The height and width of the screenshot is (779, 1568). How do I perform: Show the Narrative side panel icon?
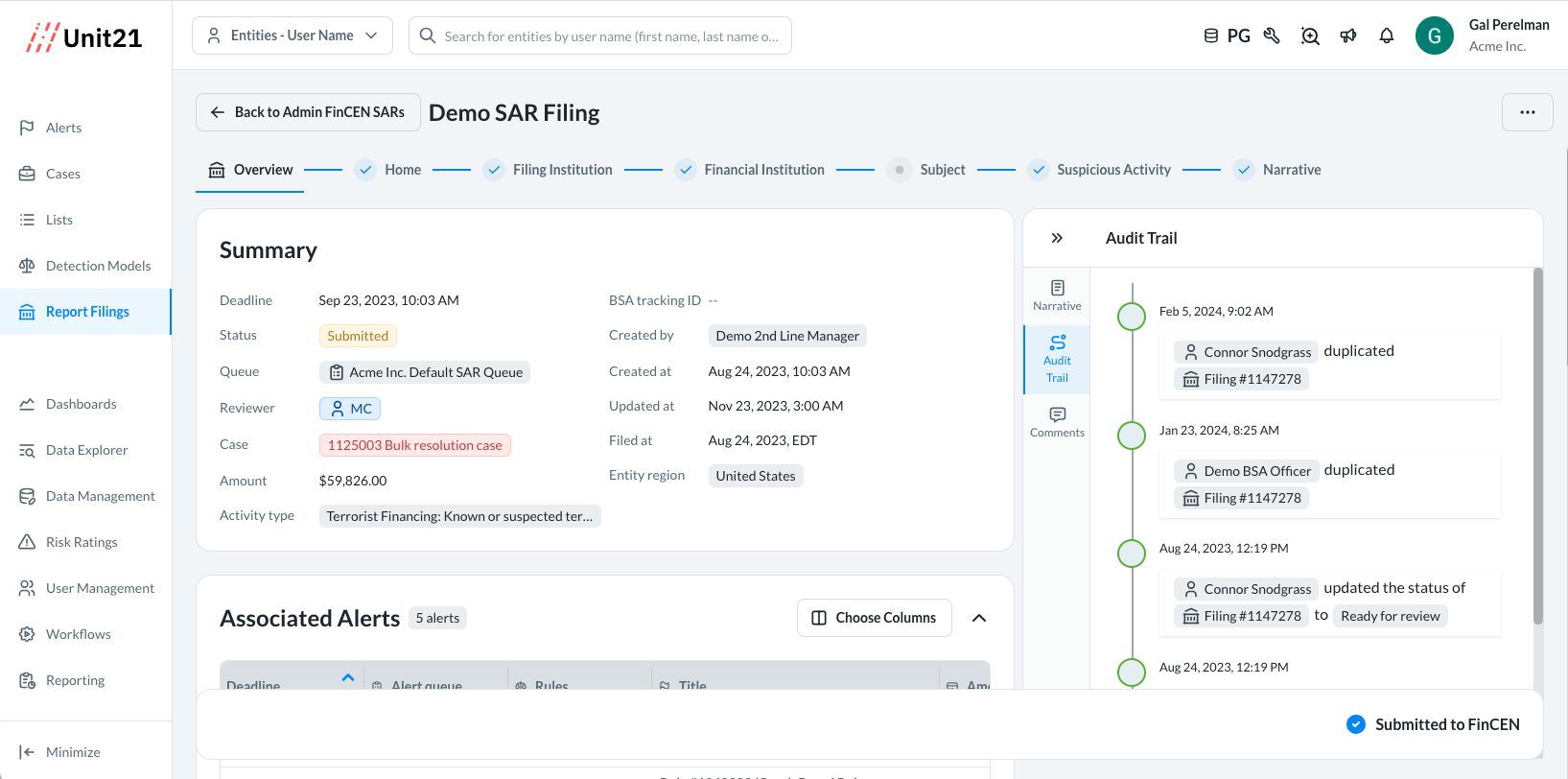point(1057,295)
